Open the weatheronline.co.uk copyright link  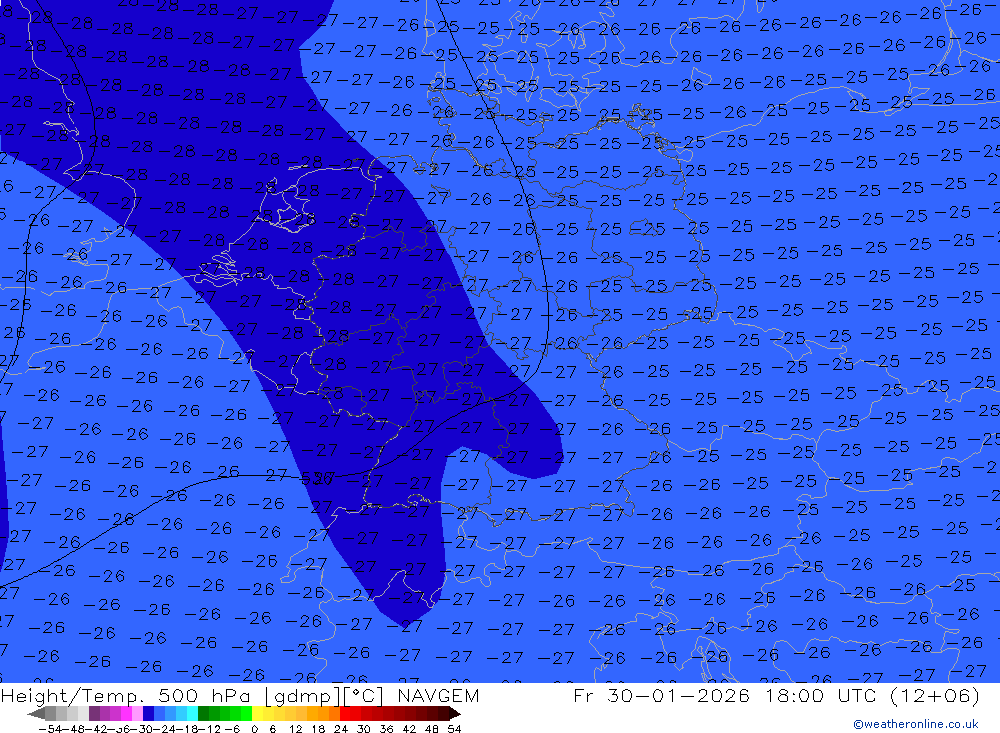[915, 724]
